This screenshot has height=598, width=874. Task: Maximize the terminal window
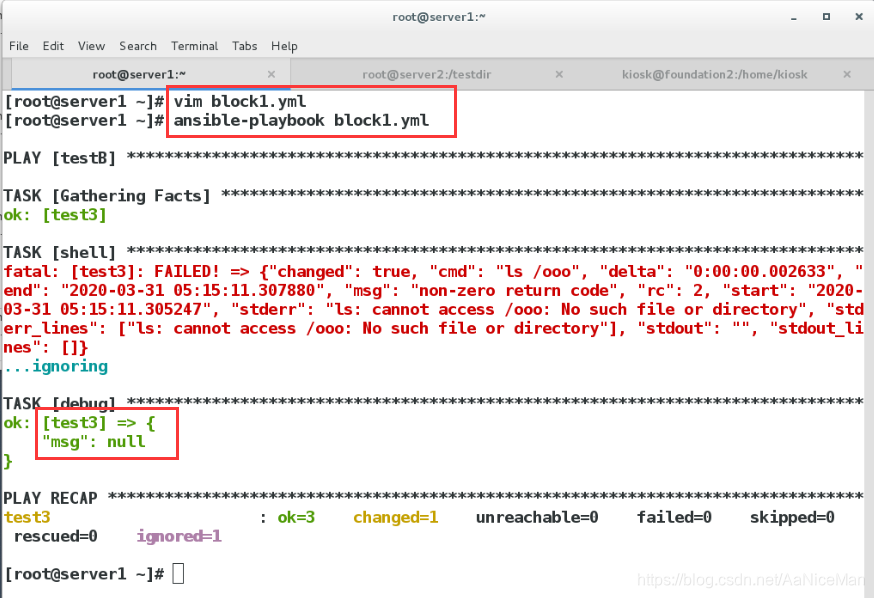(827, 17)
